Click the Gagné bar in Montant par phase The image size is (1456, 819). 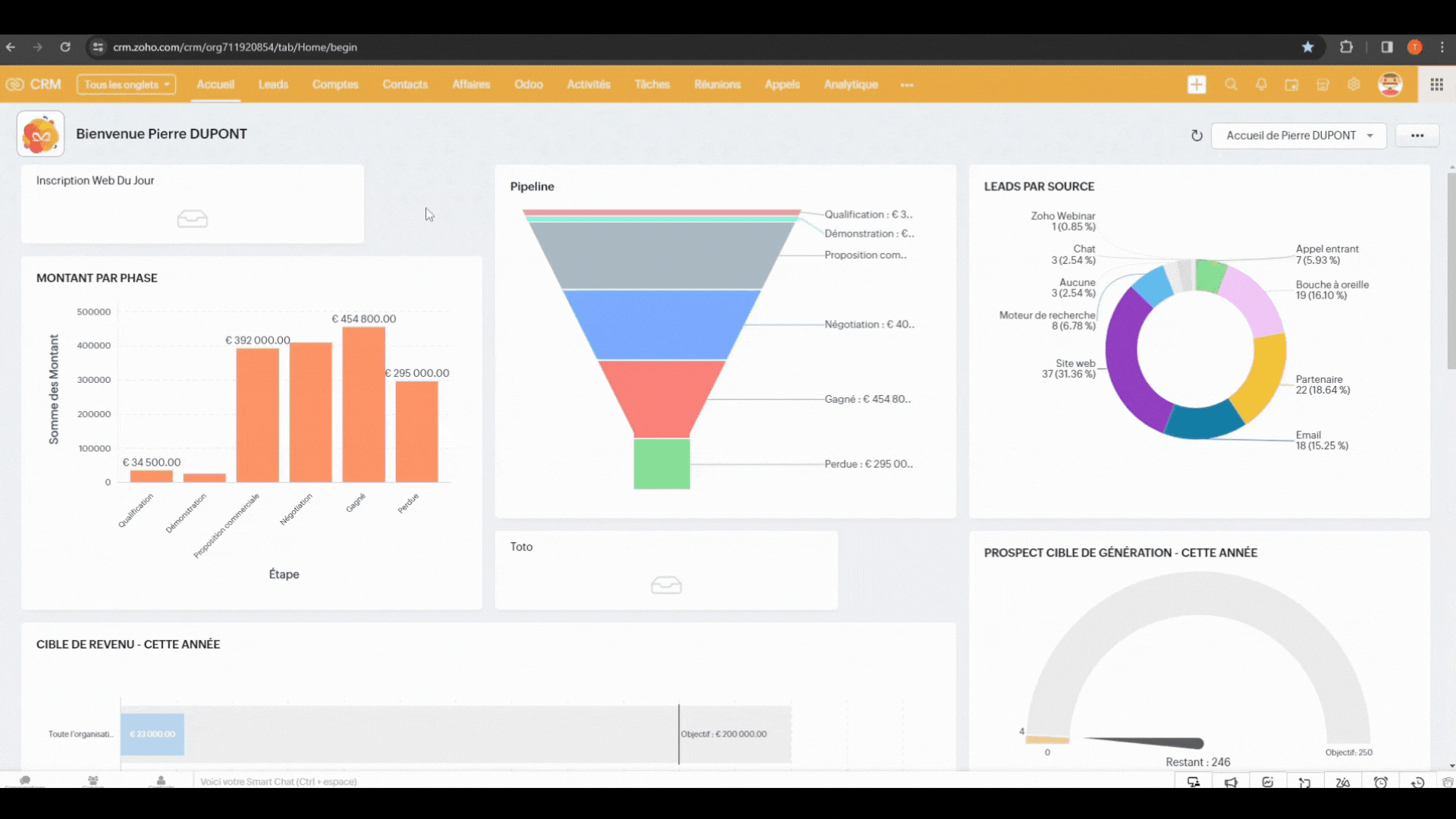[x=363, y=404]
